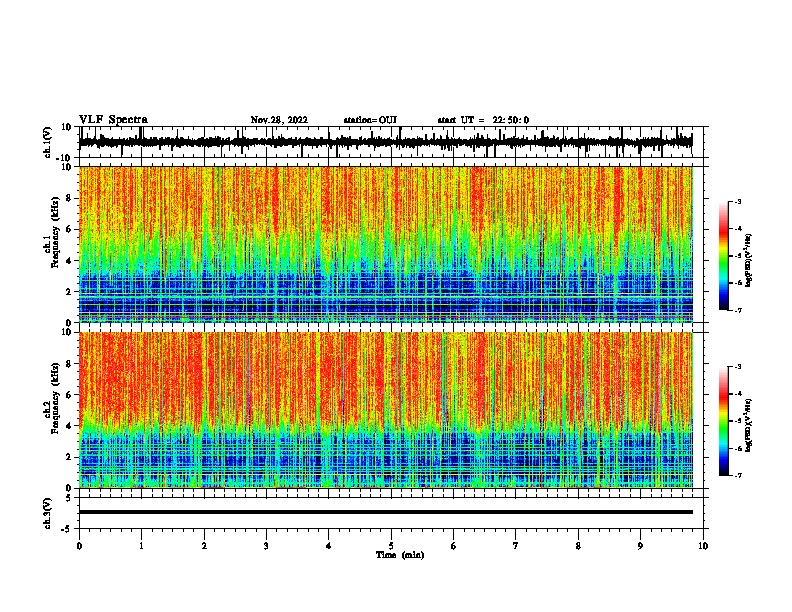This screenshot has height=612, width=792.
Task: Click the ch.2 spectrogram color scale bar
Action: [x=724, y=421]
